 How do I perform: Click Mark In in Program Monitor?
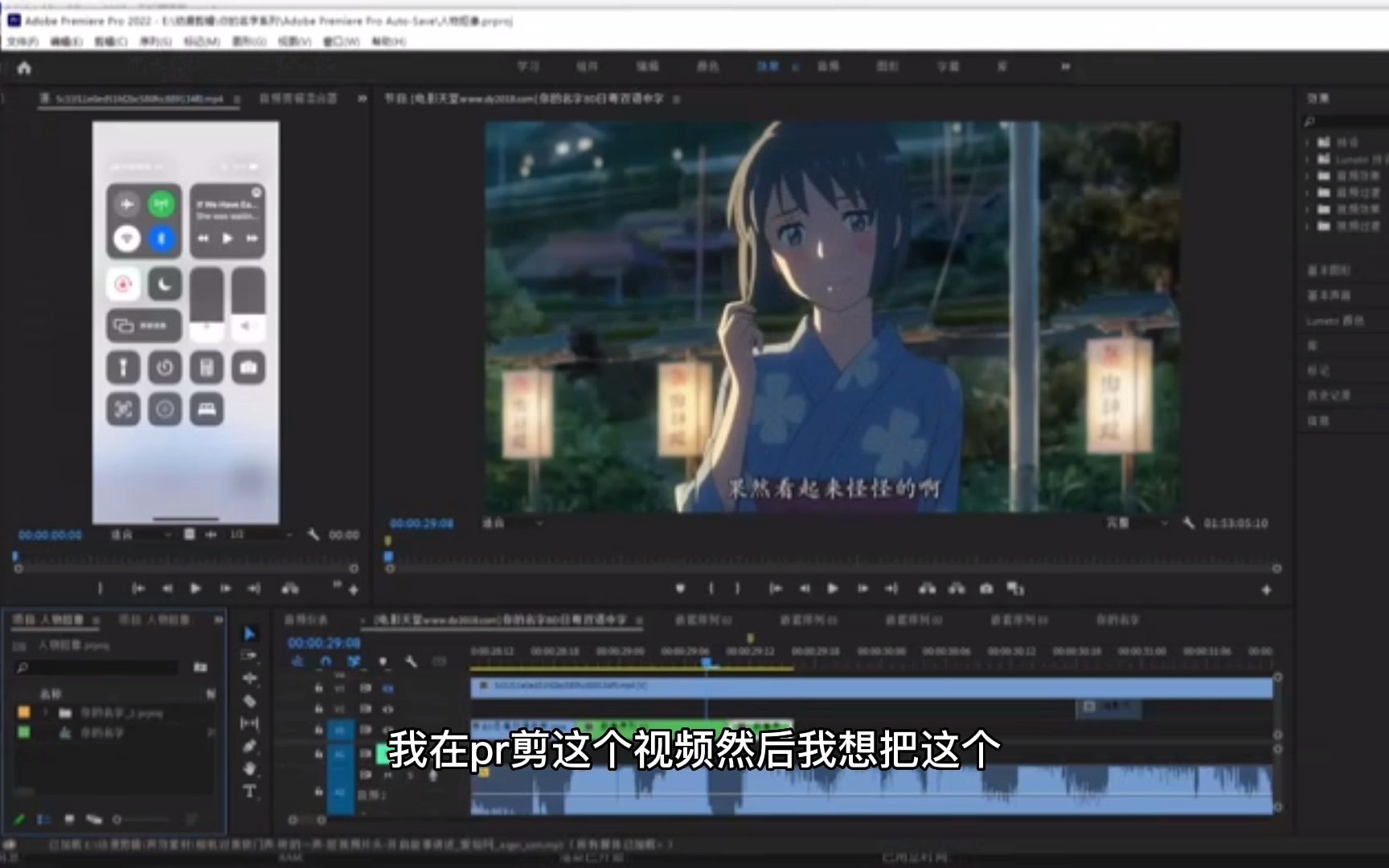711,589
